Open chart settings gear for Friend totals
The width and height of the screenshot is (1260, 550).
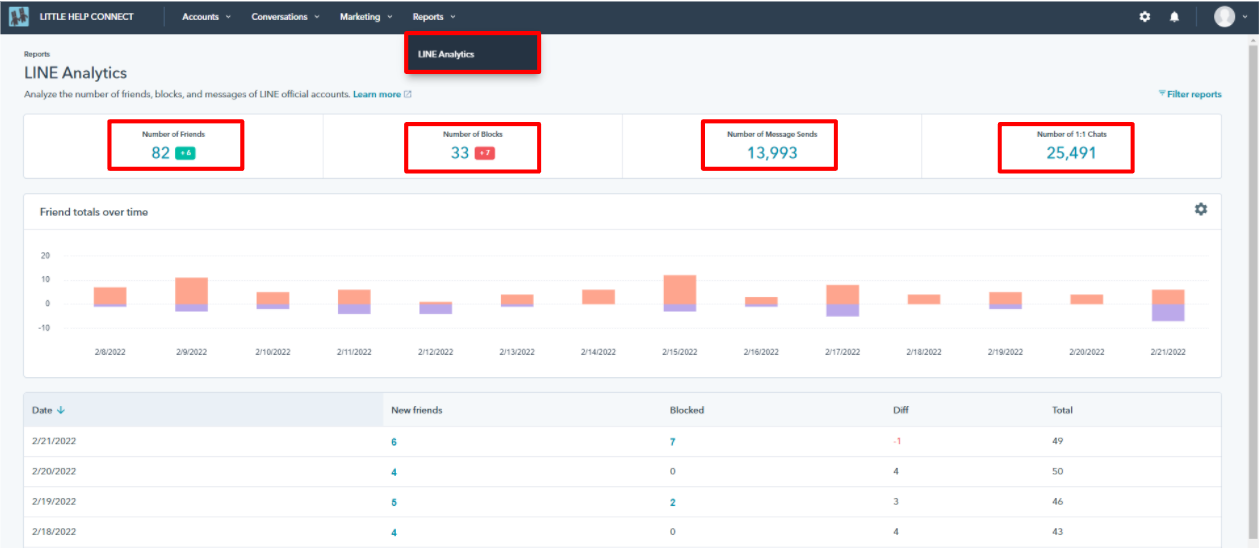[x=1201, y=209]
